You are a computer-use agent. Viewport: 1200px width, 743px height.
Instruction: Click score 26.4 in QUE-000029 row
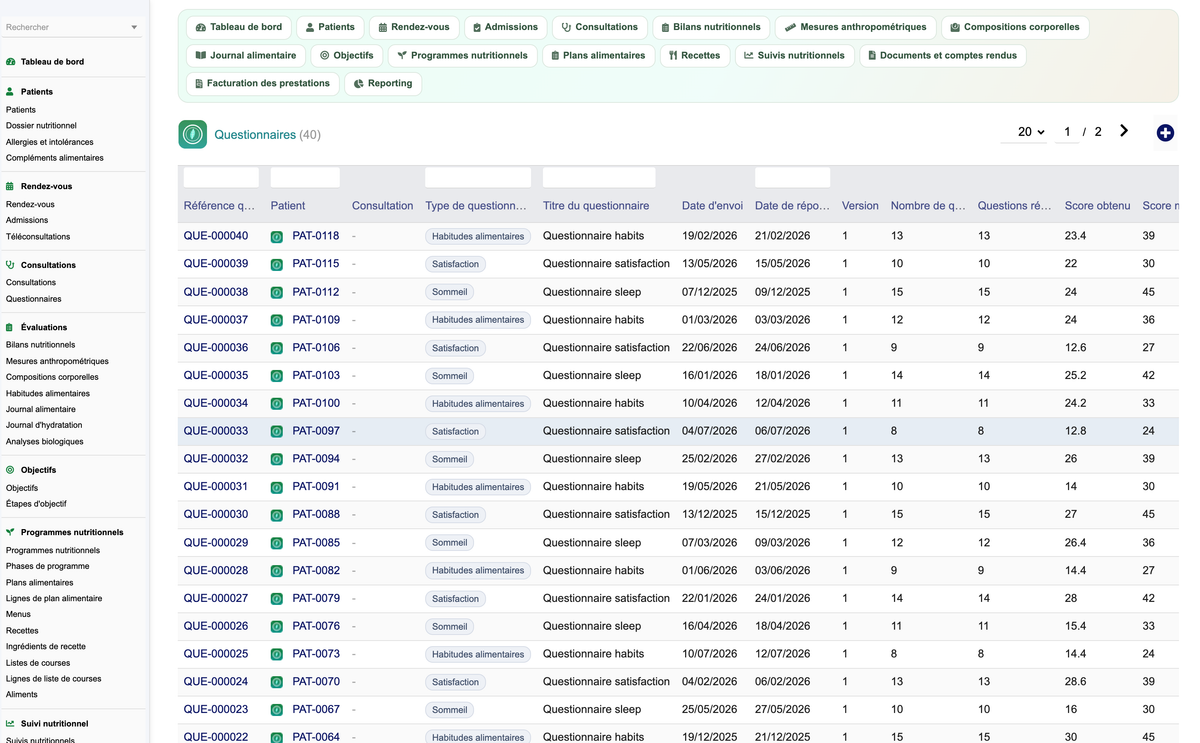[1076, 543]
